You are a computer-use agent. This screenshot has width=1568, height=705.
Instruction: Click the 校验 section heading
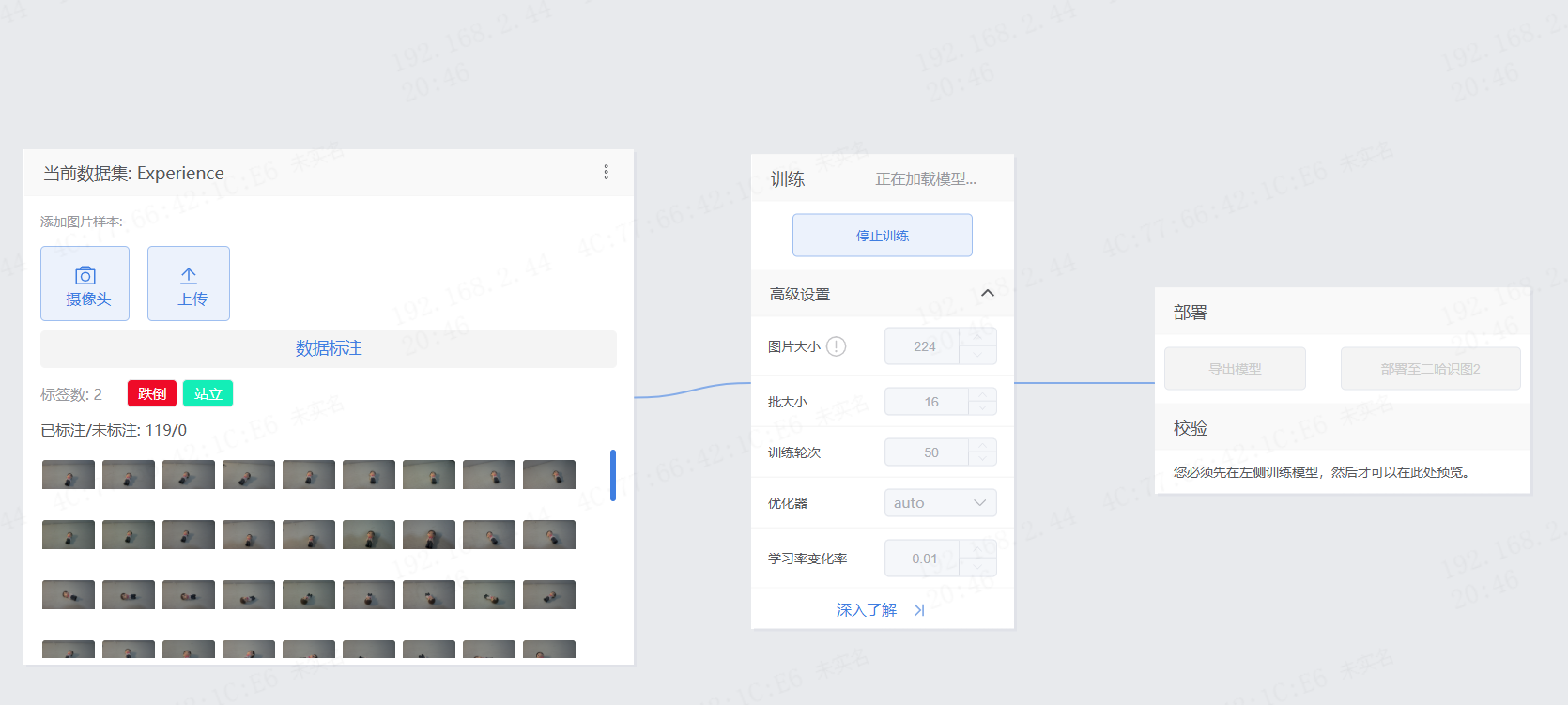[1191, 428]
